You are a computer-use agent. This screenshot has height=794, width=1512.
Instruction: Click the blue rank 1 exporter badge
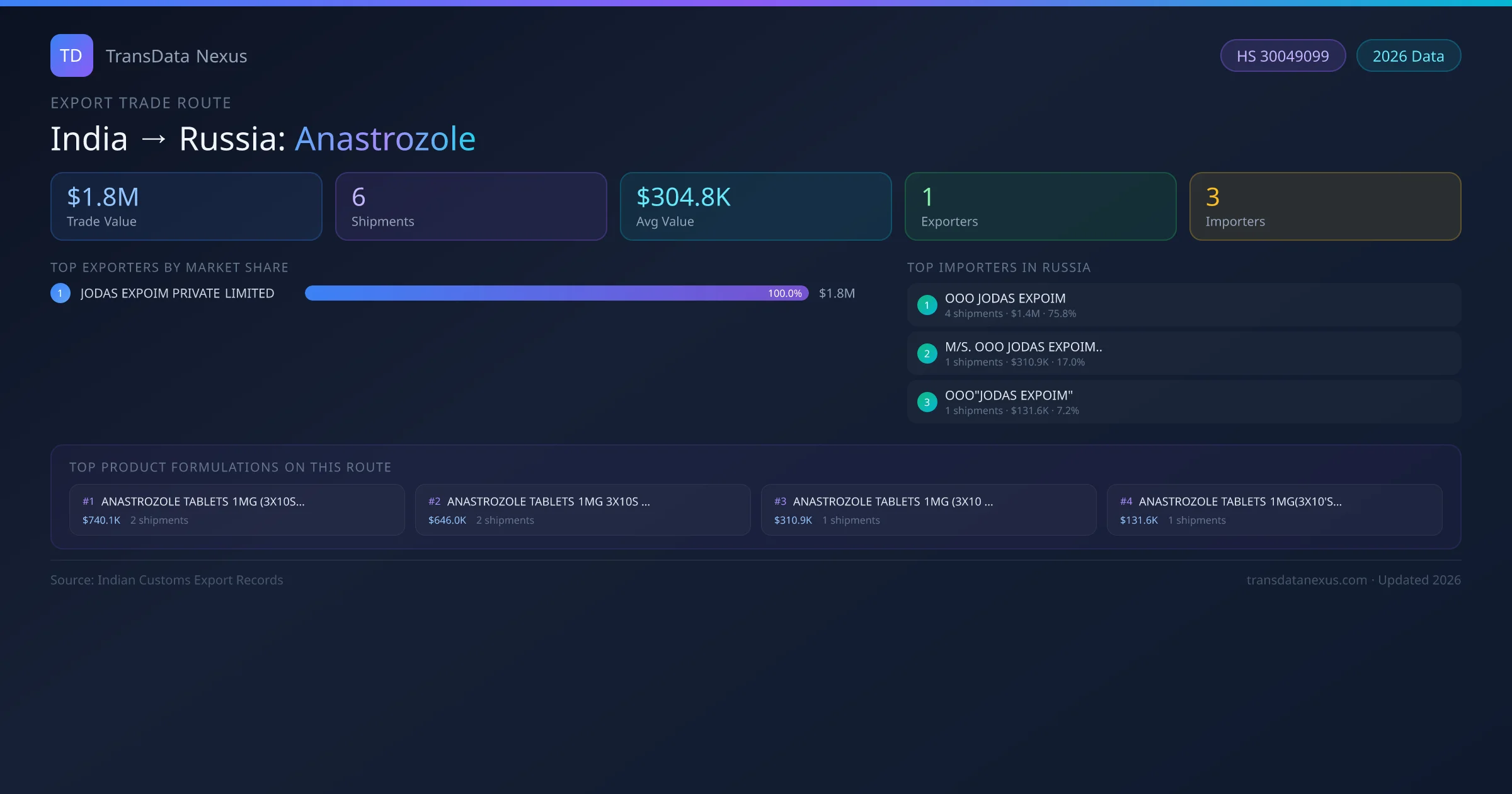pyautogui.click(x=60, y=293)
